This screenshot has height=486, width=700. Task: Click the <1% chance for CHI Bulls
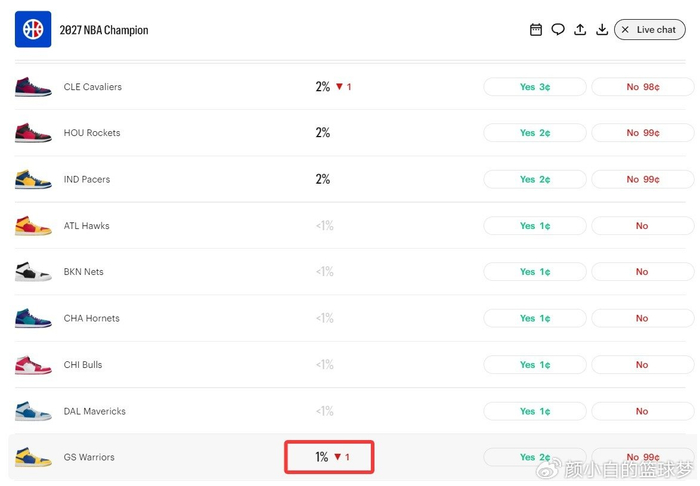point(325,364)
